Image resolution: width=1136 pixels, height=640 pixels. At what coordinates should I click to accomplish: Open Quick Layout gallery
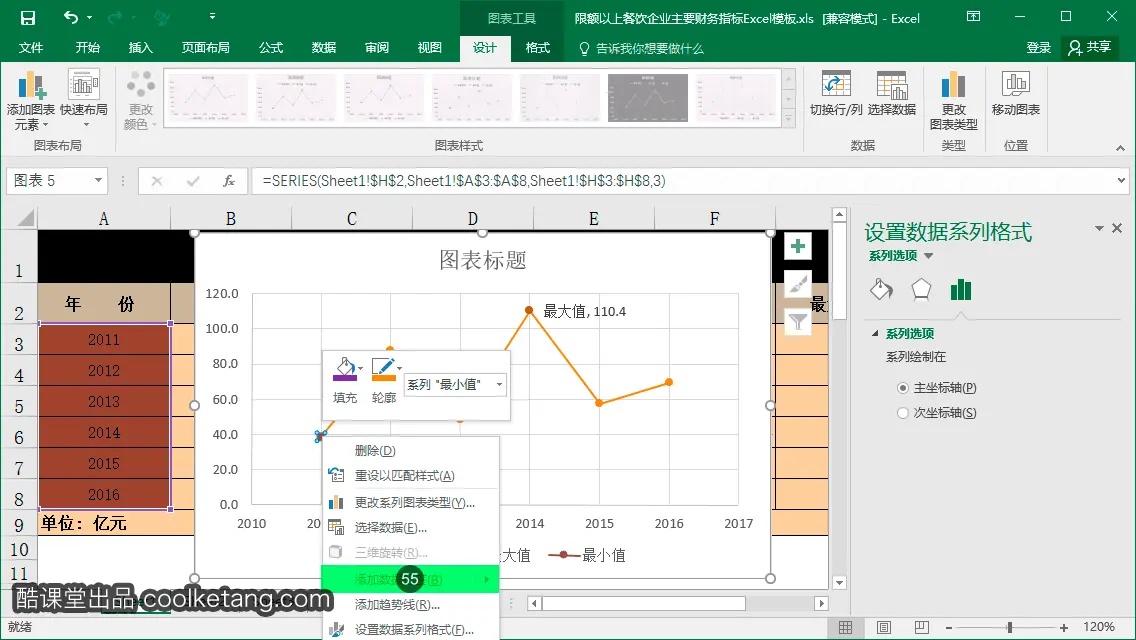tap(84, 99)
